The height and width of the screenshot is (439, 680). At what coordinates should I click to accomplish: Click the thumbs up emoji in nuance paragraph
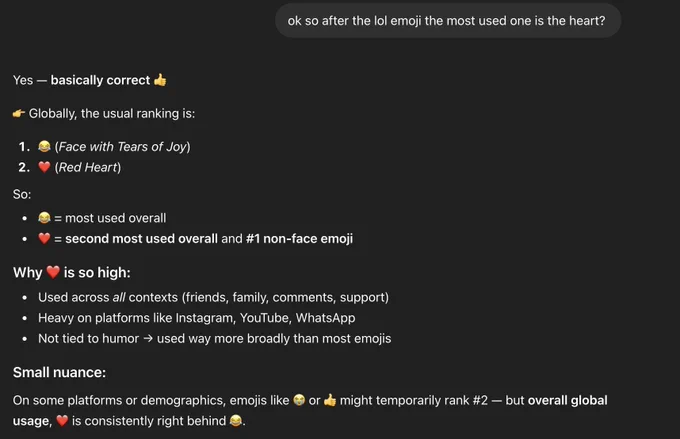pyautogui.click(x=330, y=400)
